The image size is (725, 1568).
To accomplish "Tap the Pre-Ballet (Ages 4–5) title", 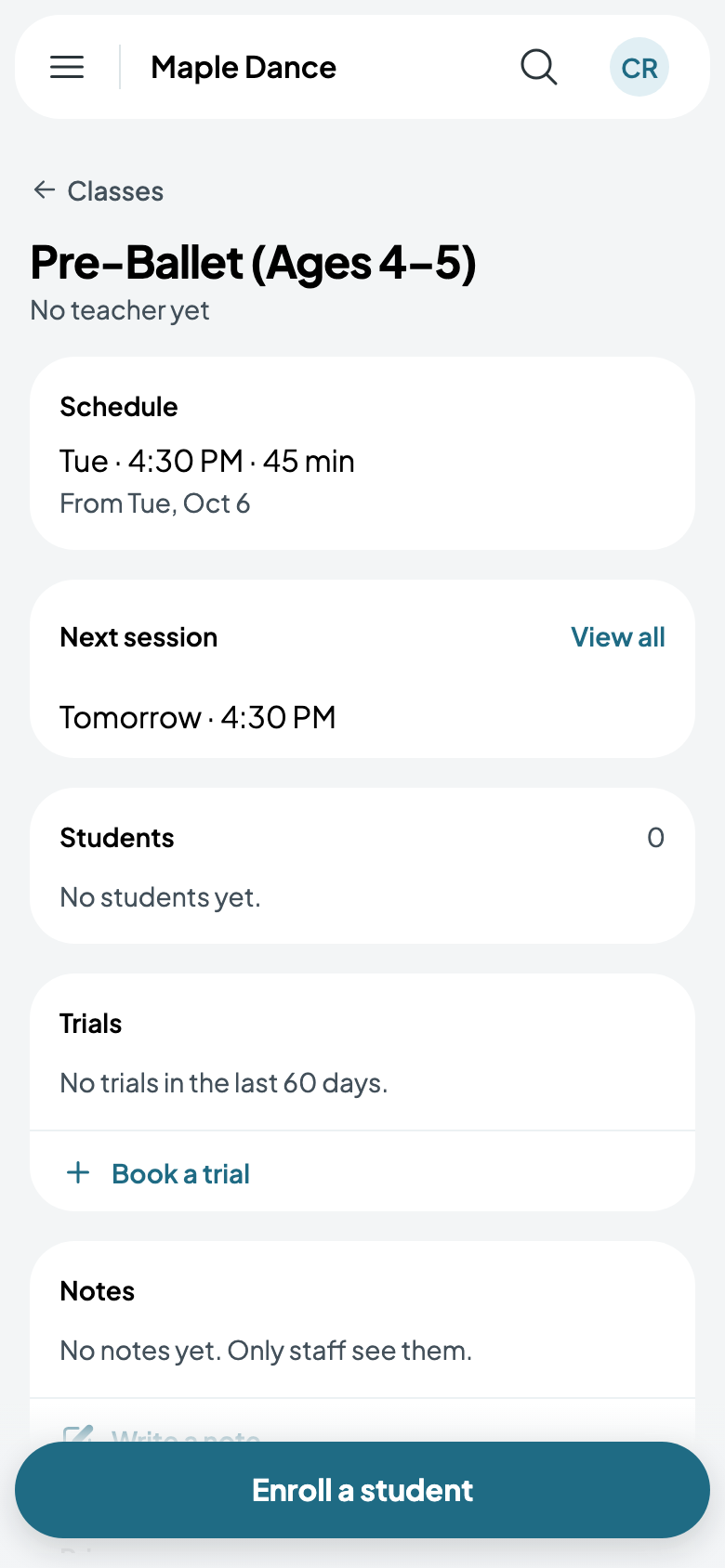I will pos(253,263).
